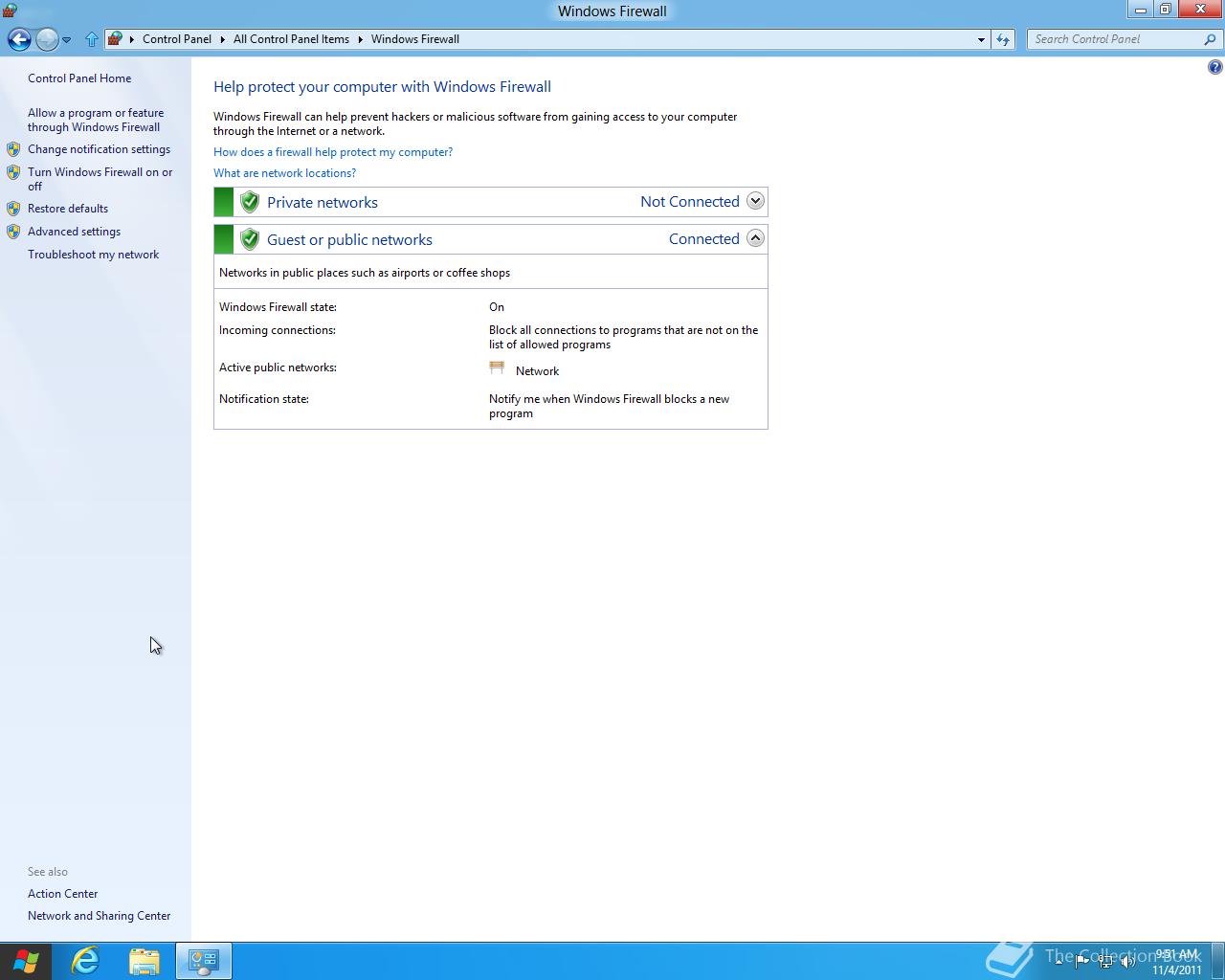Click shield icon beside Restore defaults
1225x980 pixels.
pos(13,209)
